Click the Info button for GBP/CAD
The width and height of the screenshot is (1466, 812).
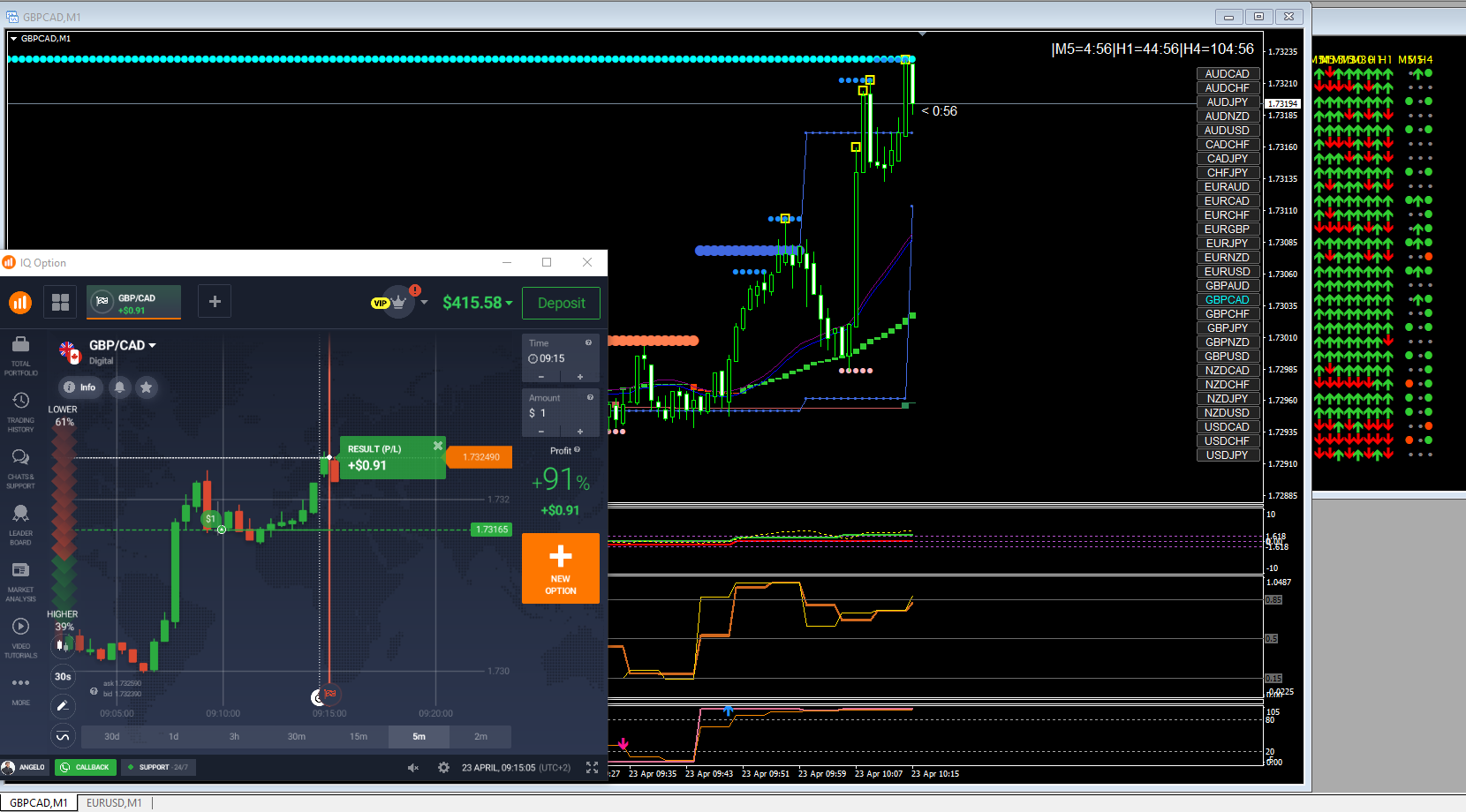click(80, 387)
